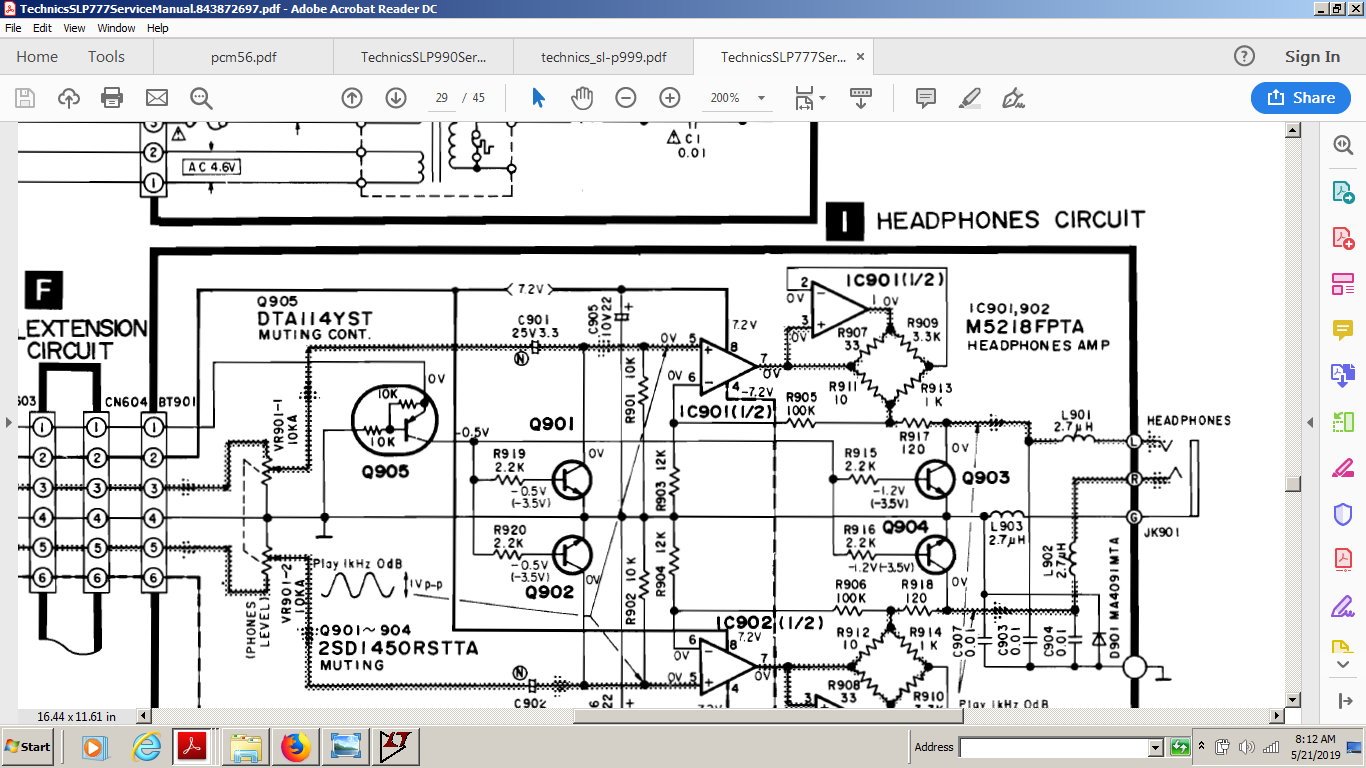Image resolution: width=1366 pixels, height=768 pixels.
Task: Go to Home view
Action: pyautogui.click(x=37, y=57)
